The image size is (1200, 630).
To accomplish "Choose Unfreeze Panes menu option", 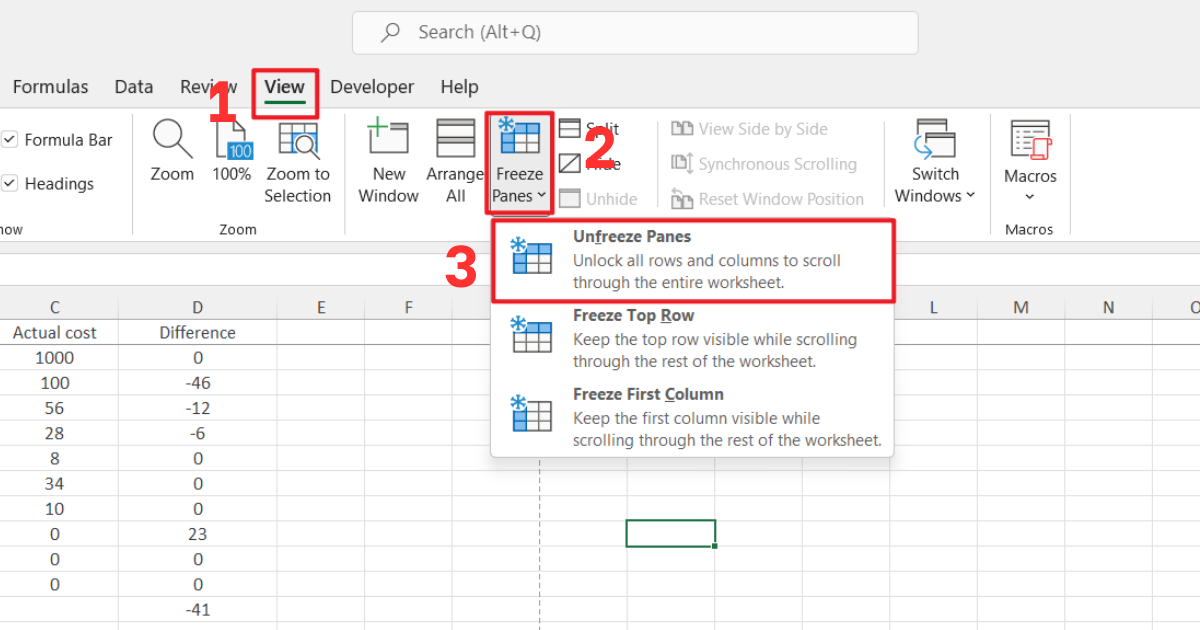I will coord(692,260).
